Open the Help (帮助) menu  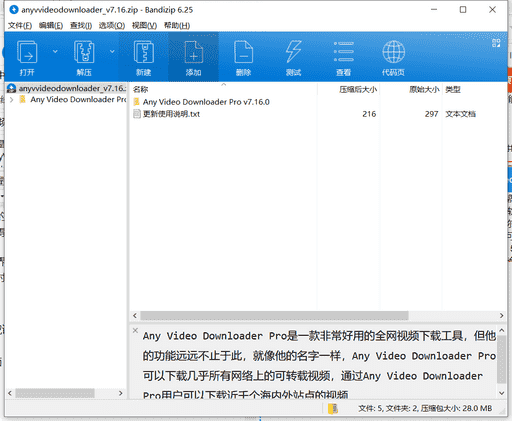click(x=177, y=25)
